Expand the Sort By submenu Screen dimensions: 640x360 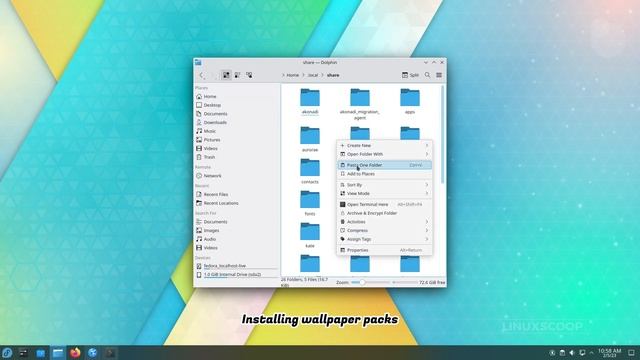pos(384,185)
